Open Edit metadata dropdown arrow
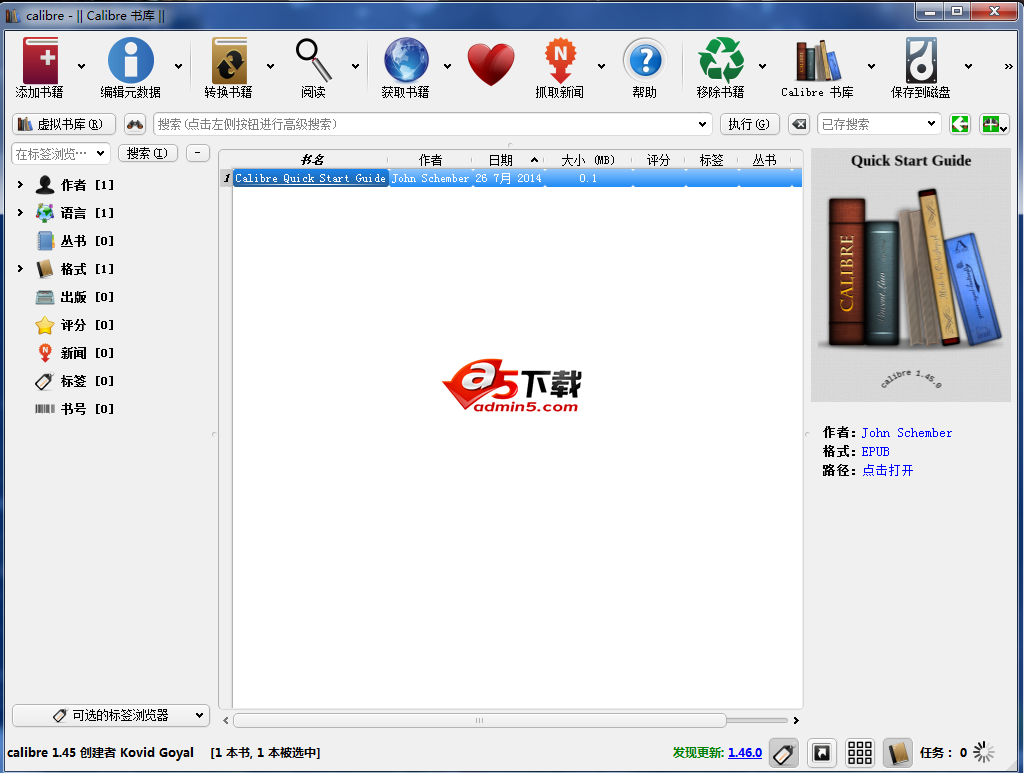 click(x=178, y=66)
